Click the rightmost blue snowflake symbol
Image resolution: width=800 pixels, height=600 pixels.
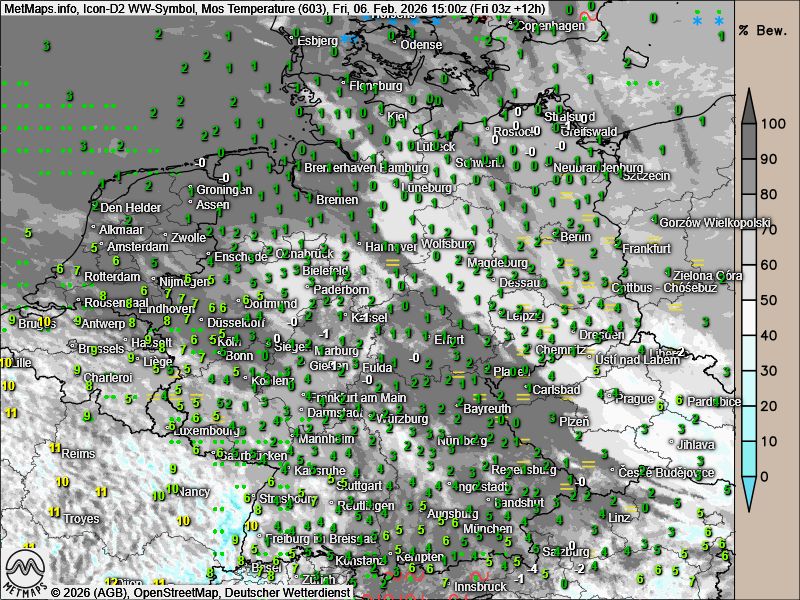tap(718, 20)
